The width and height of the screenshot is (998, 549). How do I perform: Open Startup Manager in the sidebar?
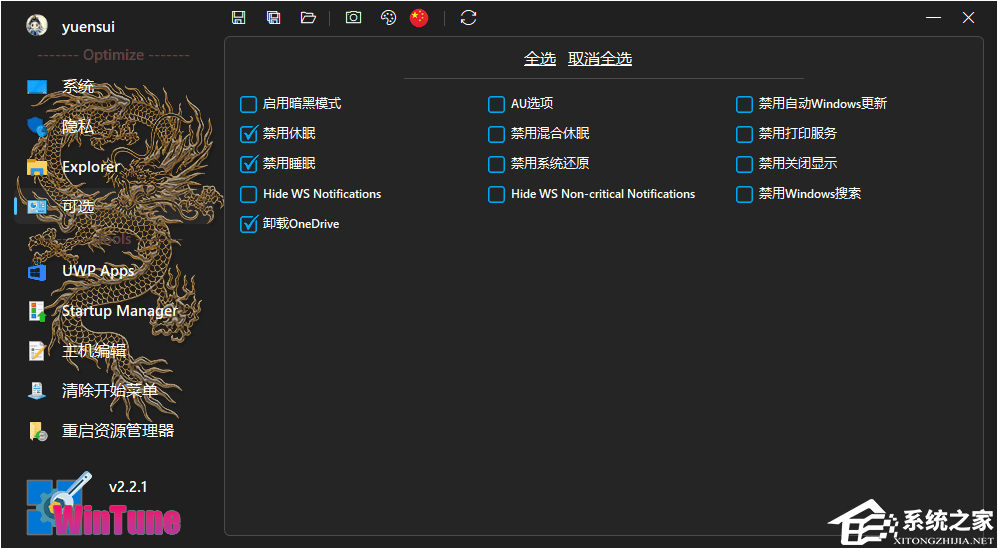pos(115,311)
